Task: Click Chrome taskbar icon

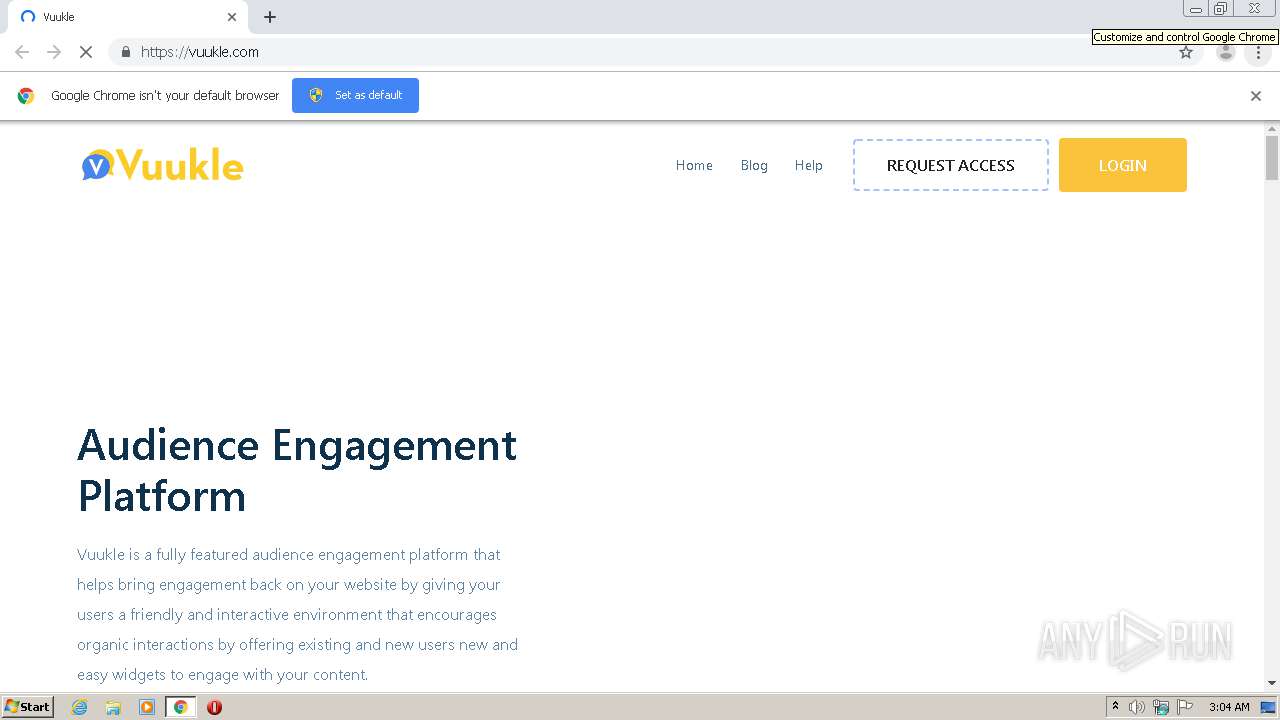Action: 181,707
